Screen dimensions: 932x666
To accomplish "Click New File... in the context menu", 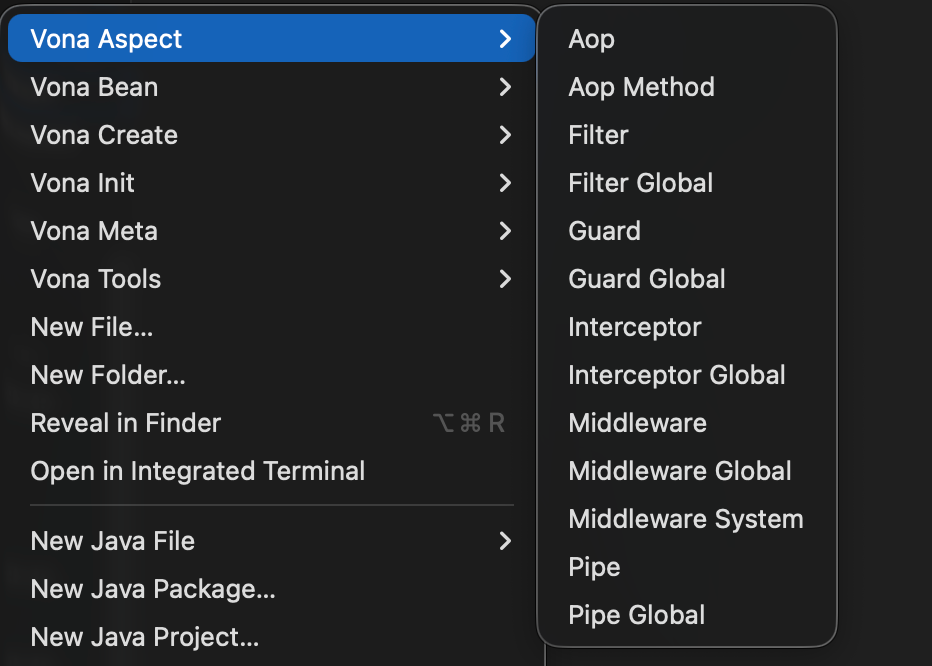I will [x=92, y=327].
